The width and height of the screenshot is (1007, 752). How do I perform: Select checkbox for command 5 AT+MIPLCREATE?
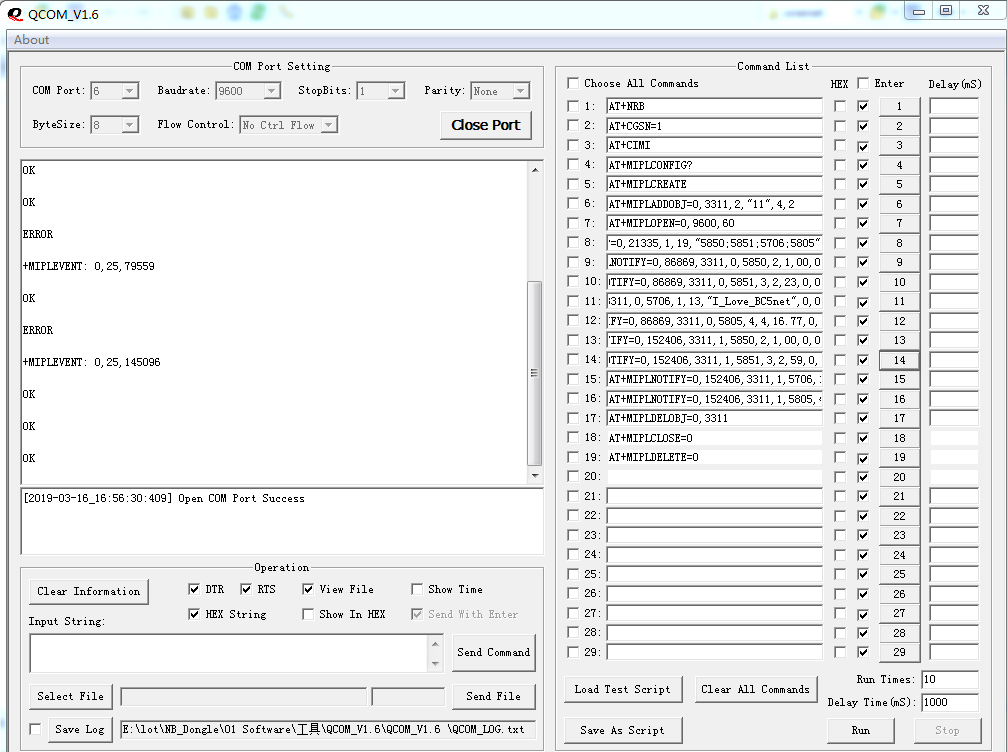573,184
